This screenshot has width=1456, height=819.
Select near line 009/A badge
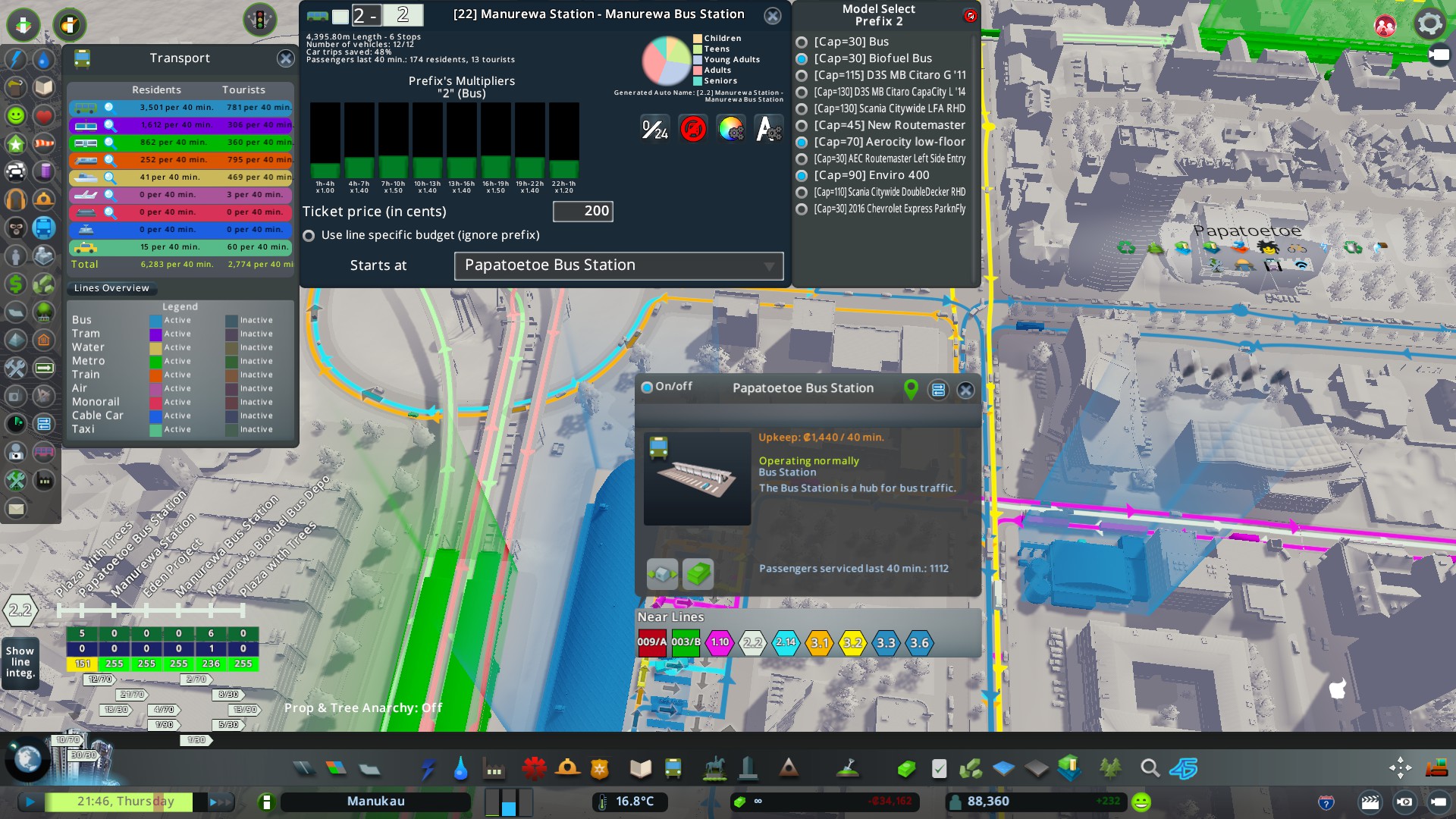[x=651, y=642]
